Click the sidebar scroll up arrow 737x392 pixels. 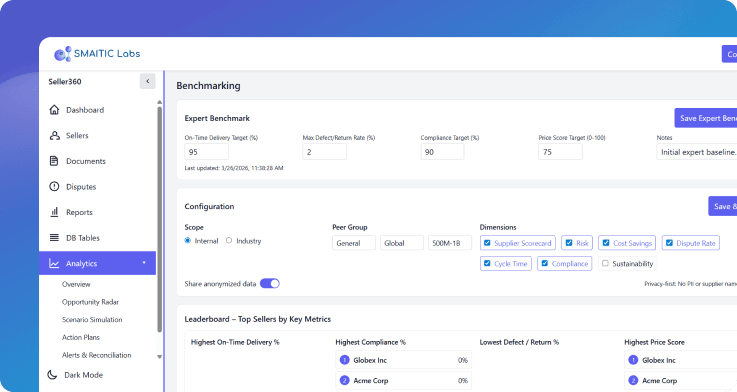click(x=159, y=102)
